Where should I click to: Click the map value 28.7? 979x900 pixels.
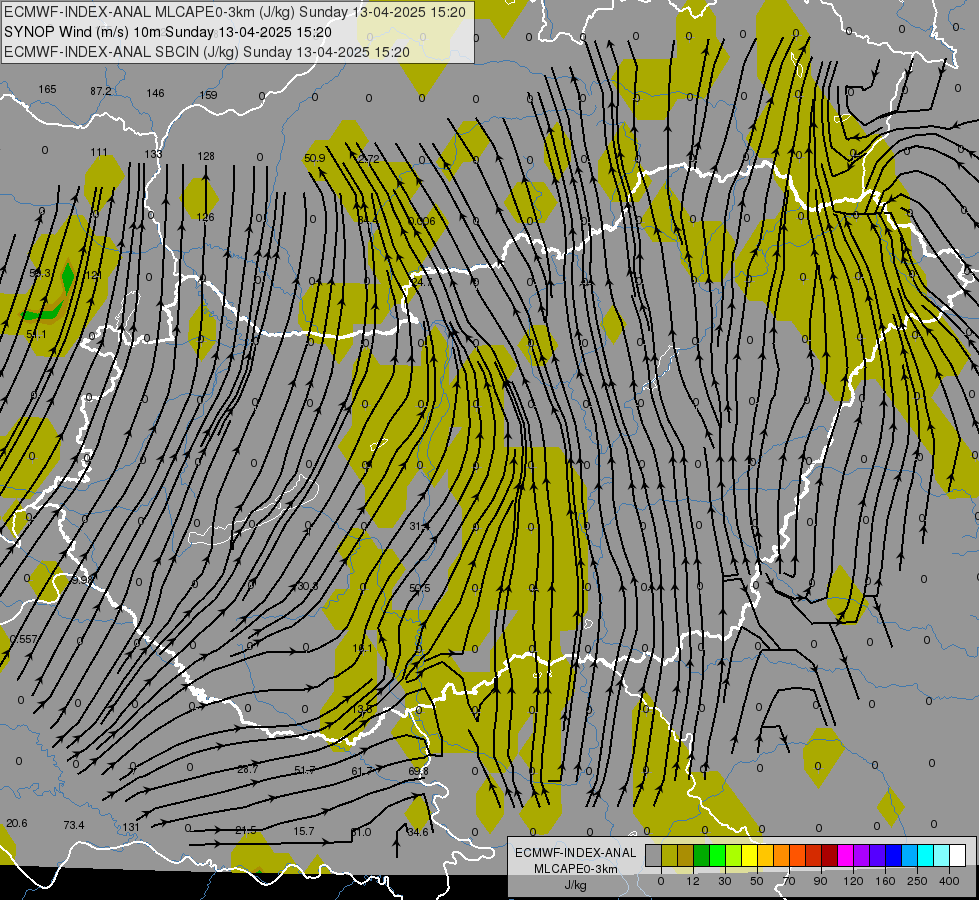click(248, 769)
